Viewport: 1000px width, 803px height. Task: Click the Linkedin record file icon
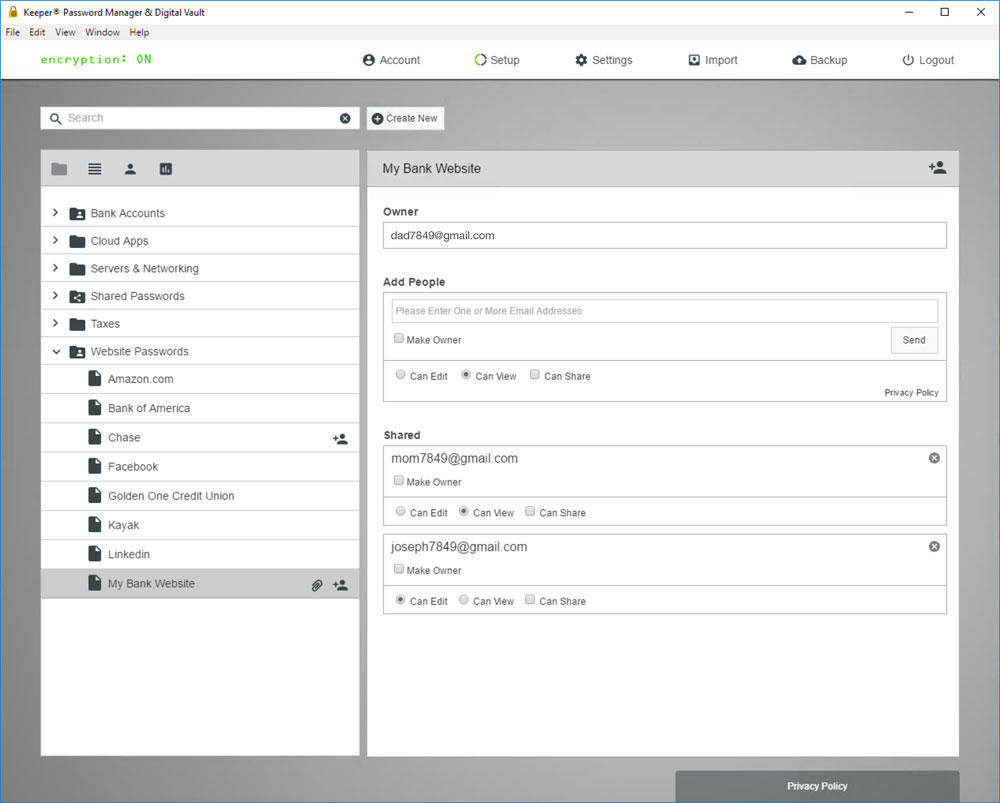pos(94,554)
